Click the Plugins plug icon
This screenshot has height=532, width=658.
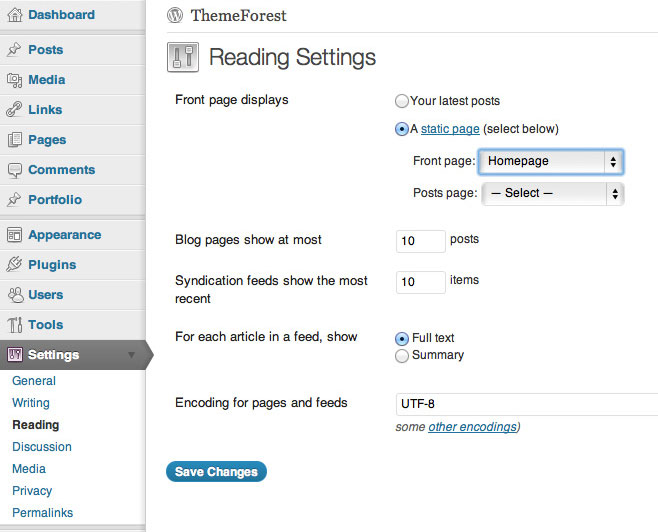coord(14,265)
